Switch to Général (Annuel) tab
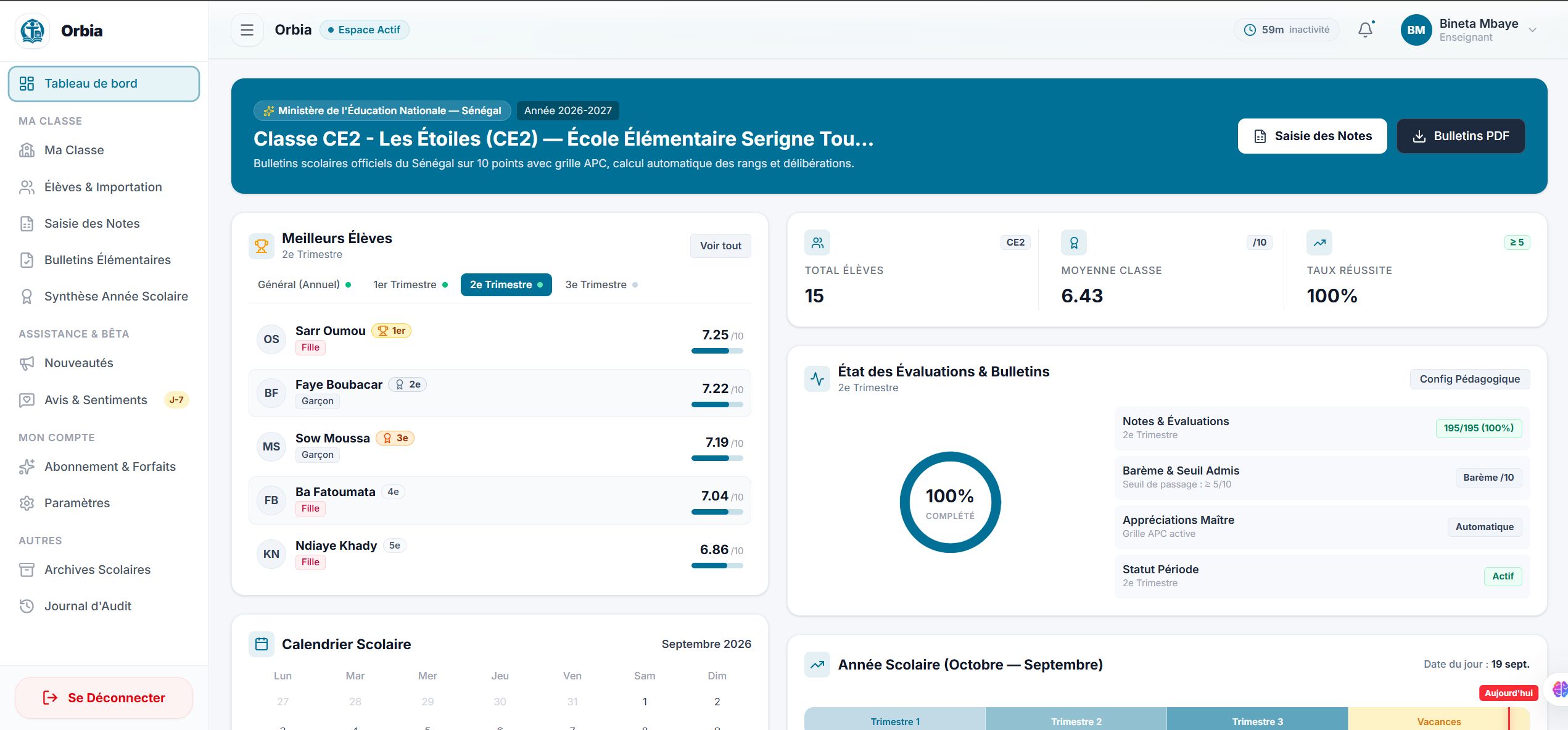Viewport: 1568px width, 730px height. 304,284
